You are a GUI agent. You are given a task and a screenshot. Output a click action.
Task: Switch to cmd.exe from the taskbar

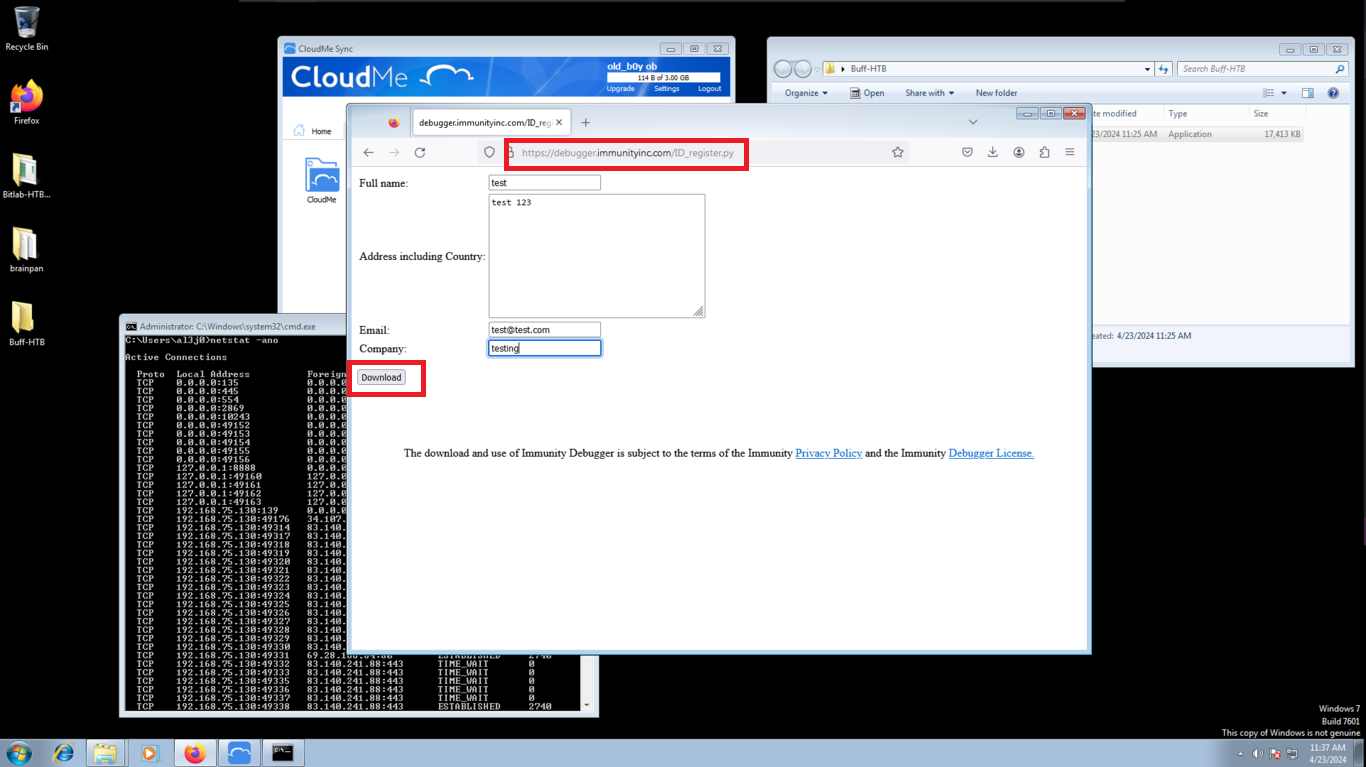tap(283, 753)
